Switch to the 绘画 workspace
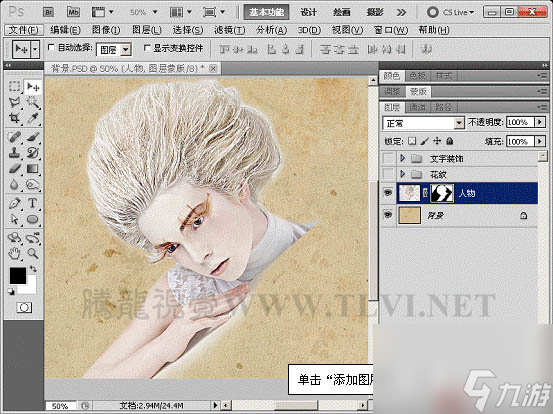Screen dimensions: 553x414 tap(342, 12)
